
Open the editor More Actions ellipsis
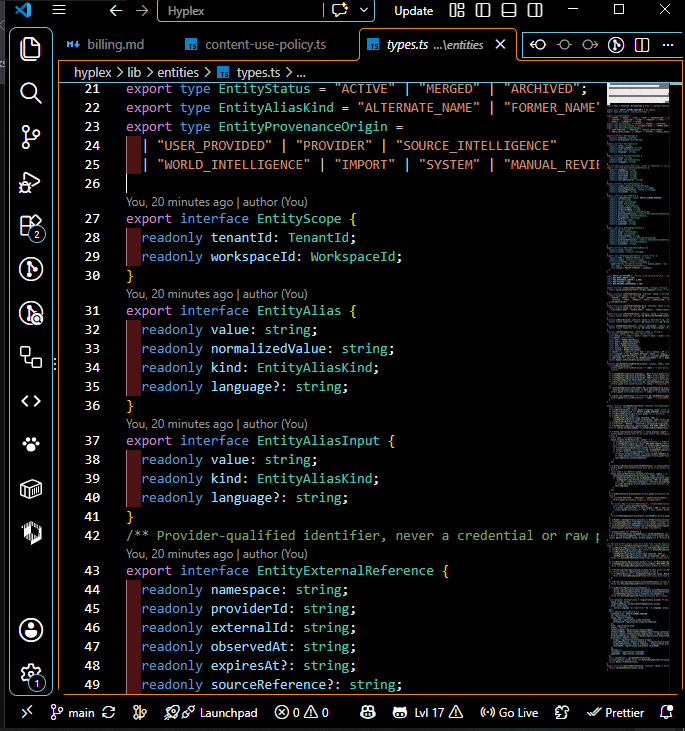(668, 45)
